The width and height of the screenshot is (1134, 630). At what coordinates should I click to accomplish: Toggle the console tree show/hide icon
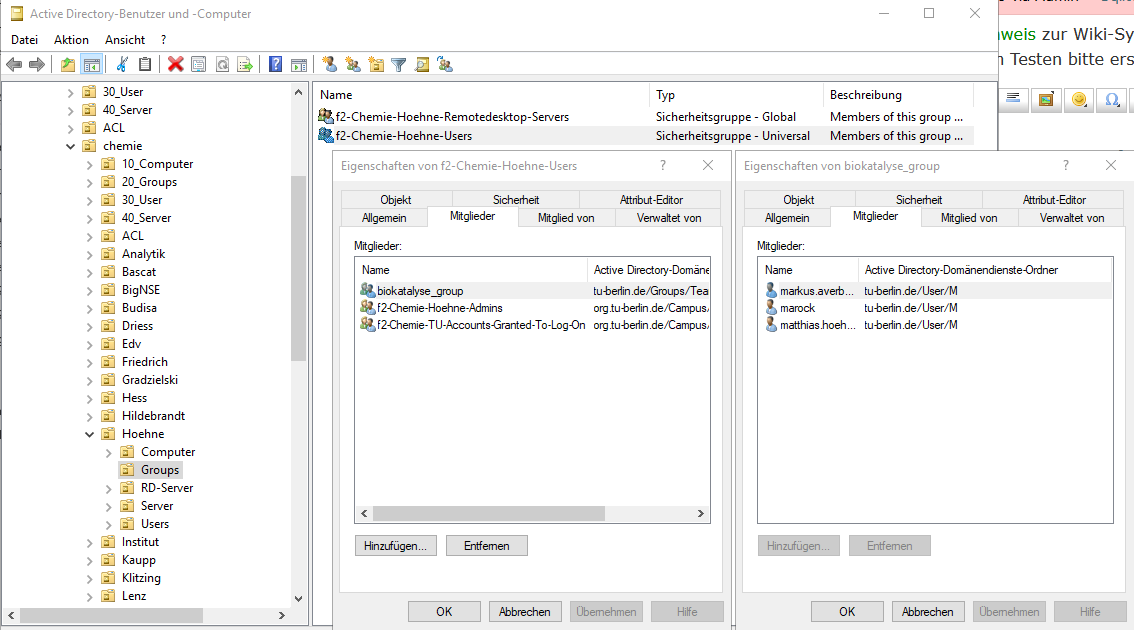[x=92, y=64]
